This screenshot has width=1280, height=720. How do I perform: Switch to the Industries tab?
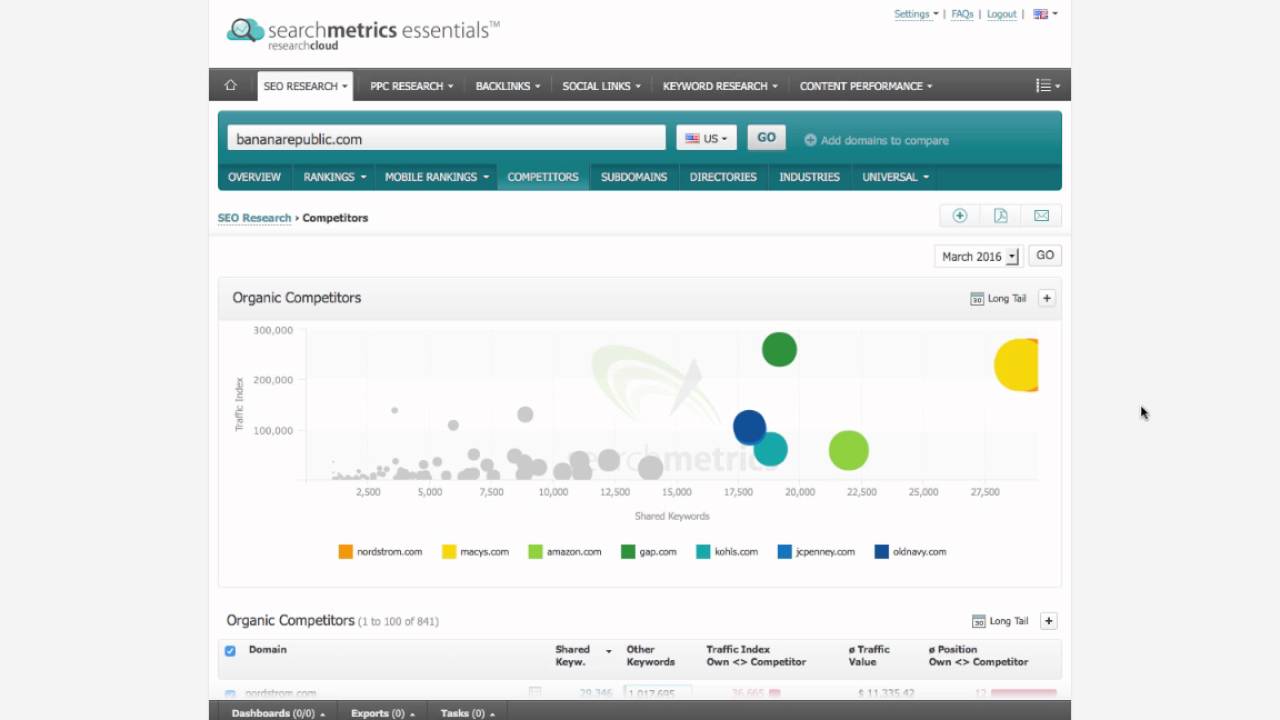click(810, 177)
